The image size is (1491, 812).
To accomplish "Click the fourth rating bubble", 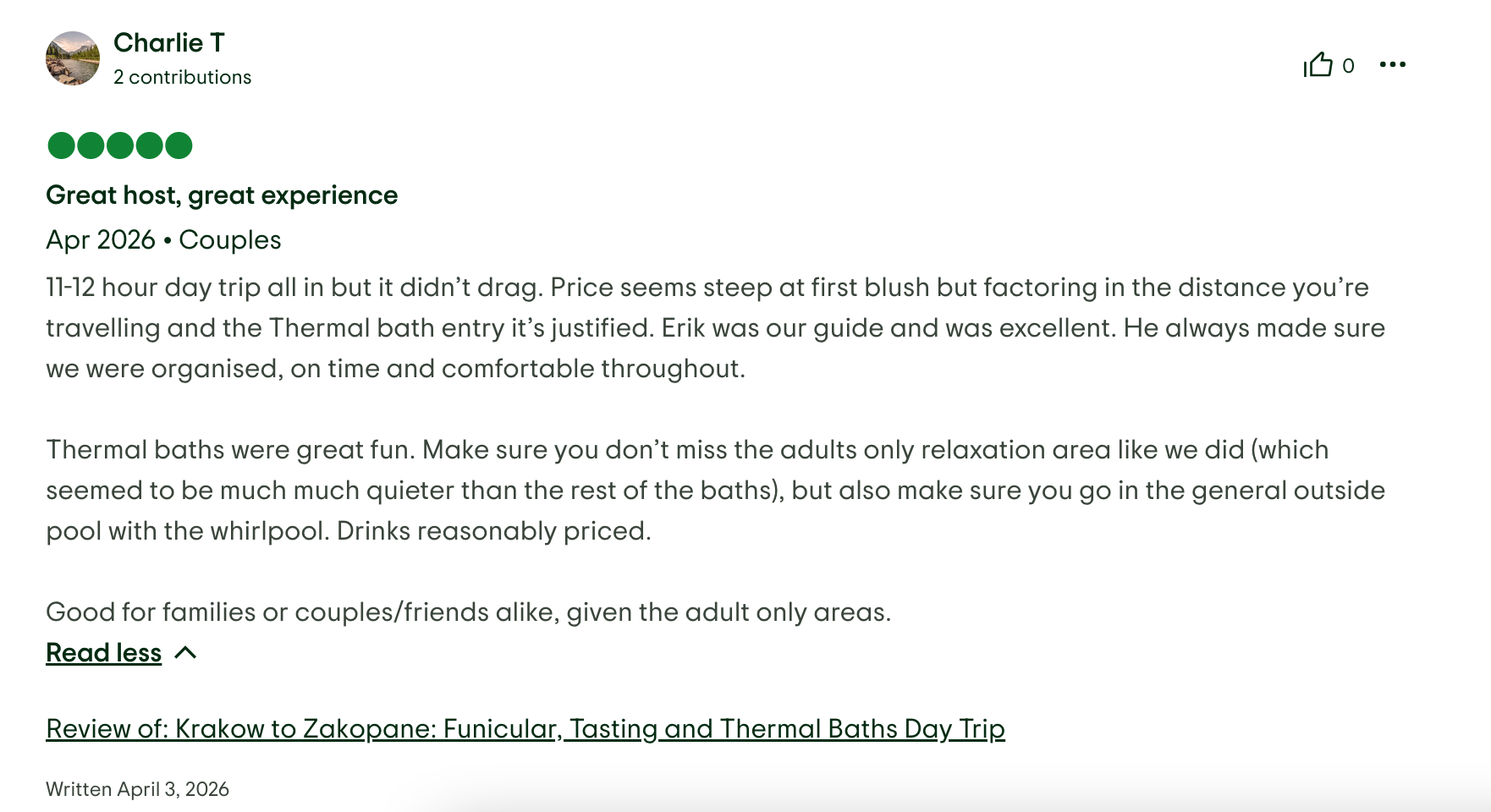I will click(149, 145).
